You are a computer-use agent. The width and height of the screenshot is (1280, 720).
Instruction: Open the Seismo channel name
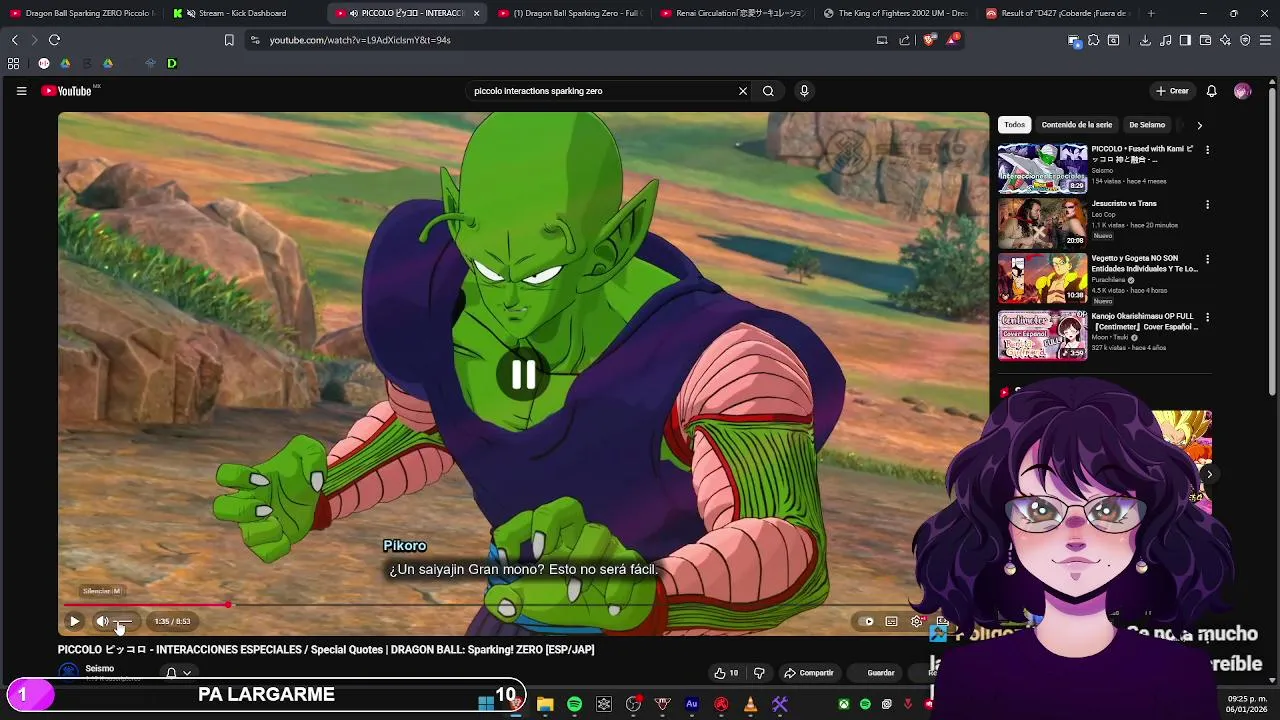pos(99,668)
